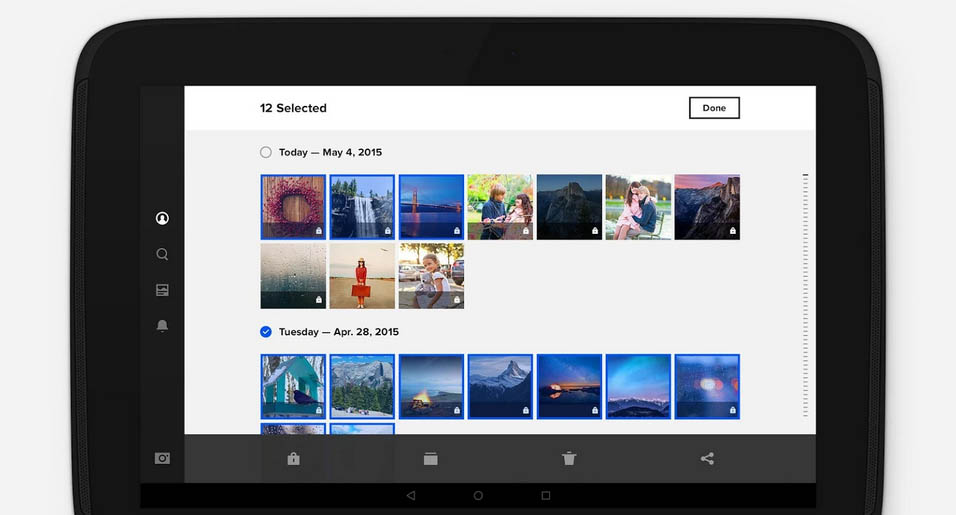This screenshot has height=515, width=956.
Task: Share selected photos using the share icon
Action: point(707,459)
